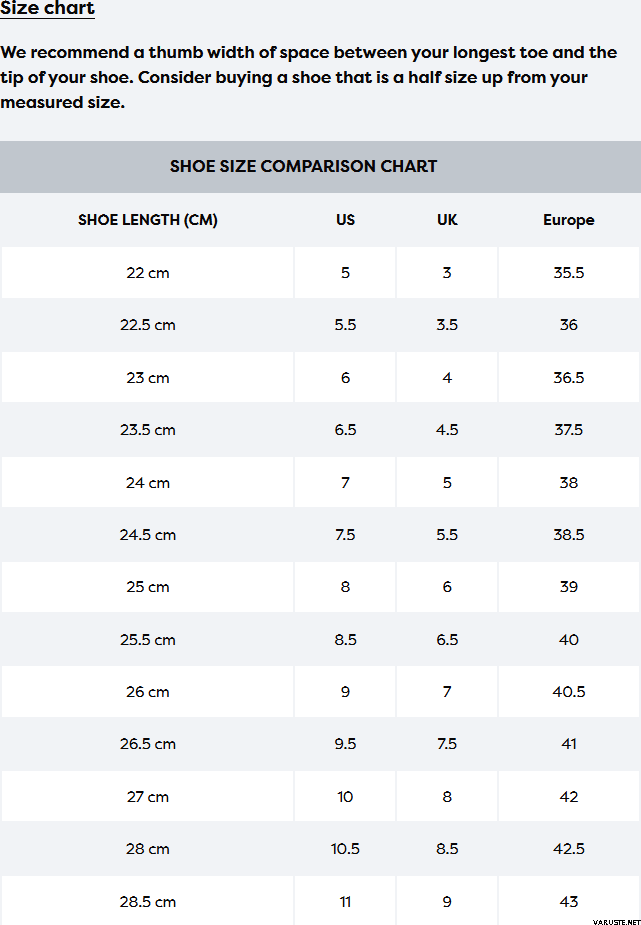Select the 24 cm row label
The width and height of the screenshot is (641, 925).
click(x=147, y=483)
